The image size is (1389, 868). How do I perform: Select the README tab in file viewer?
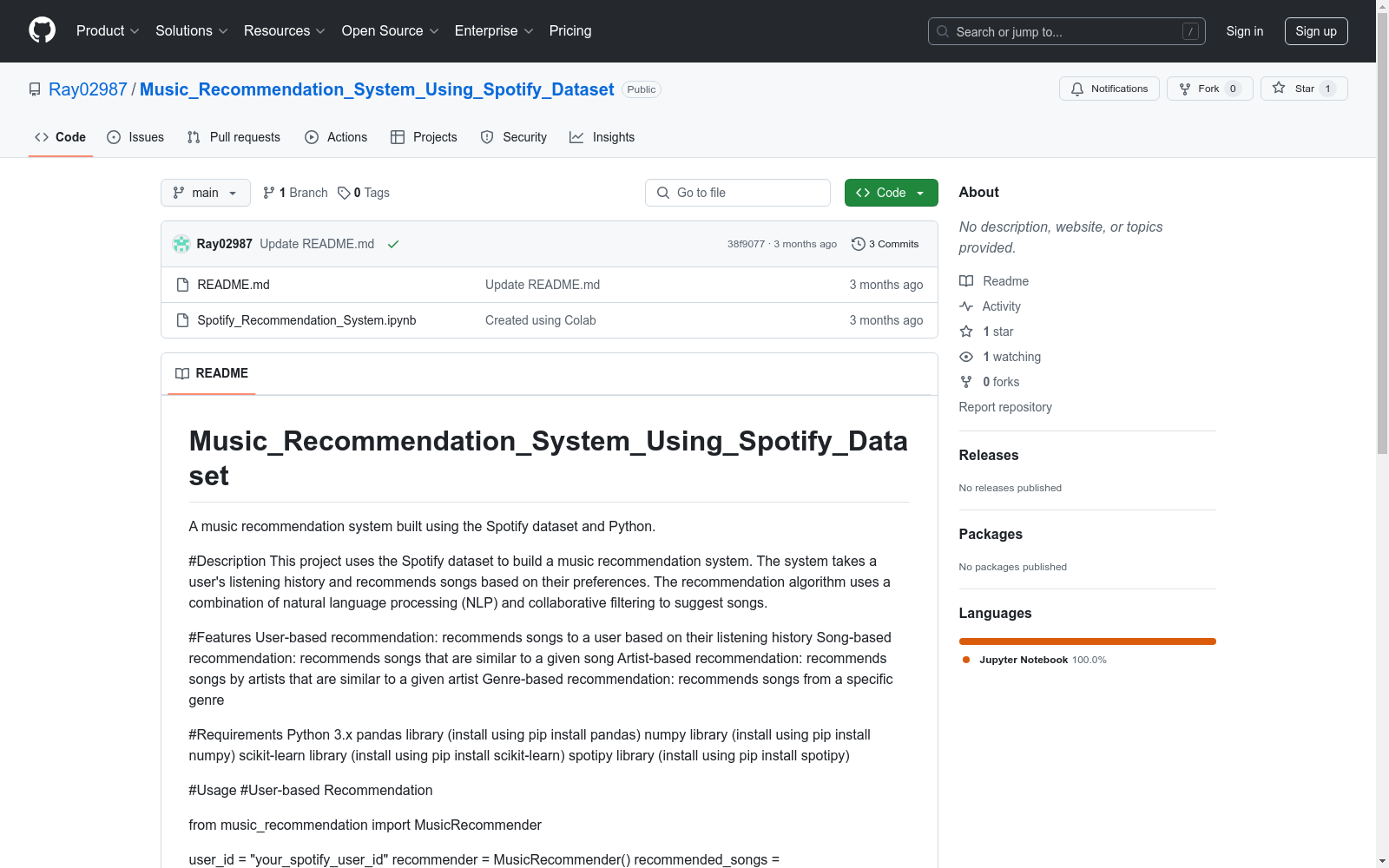pos(212,373)
